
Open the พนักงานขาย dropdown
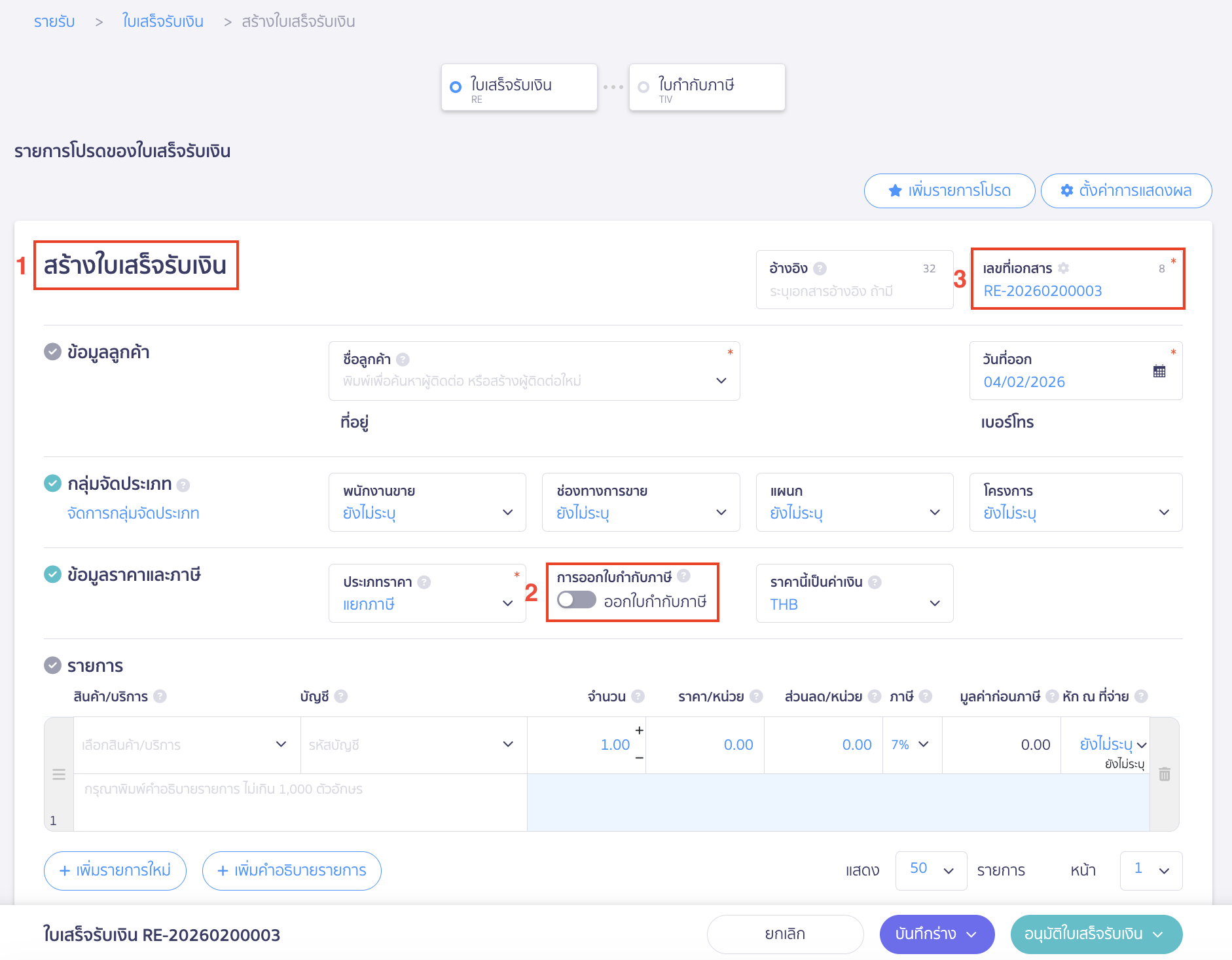click(427, 502)
